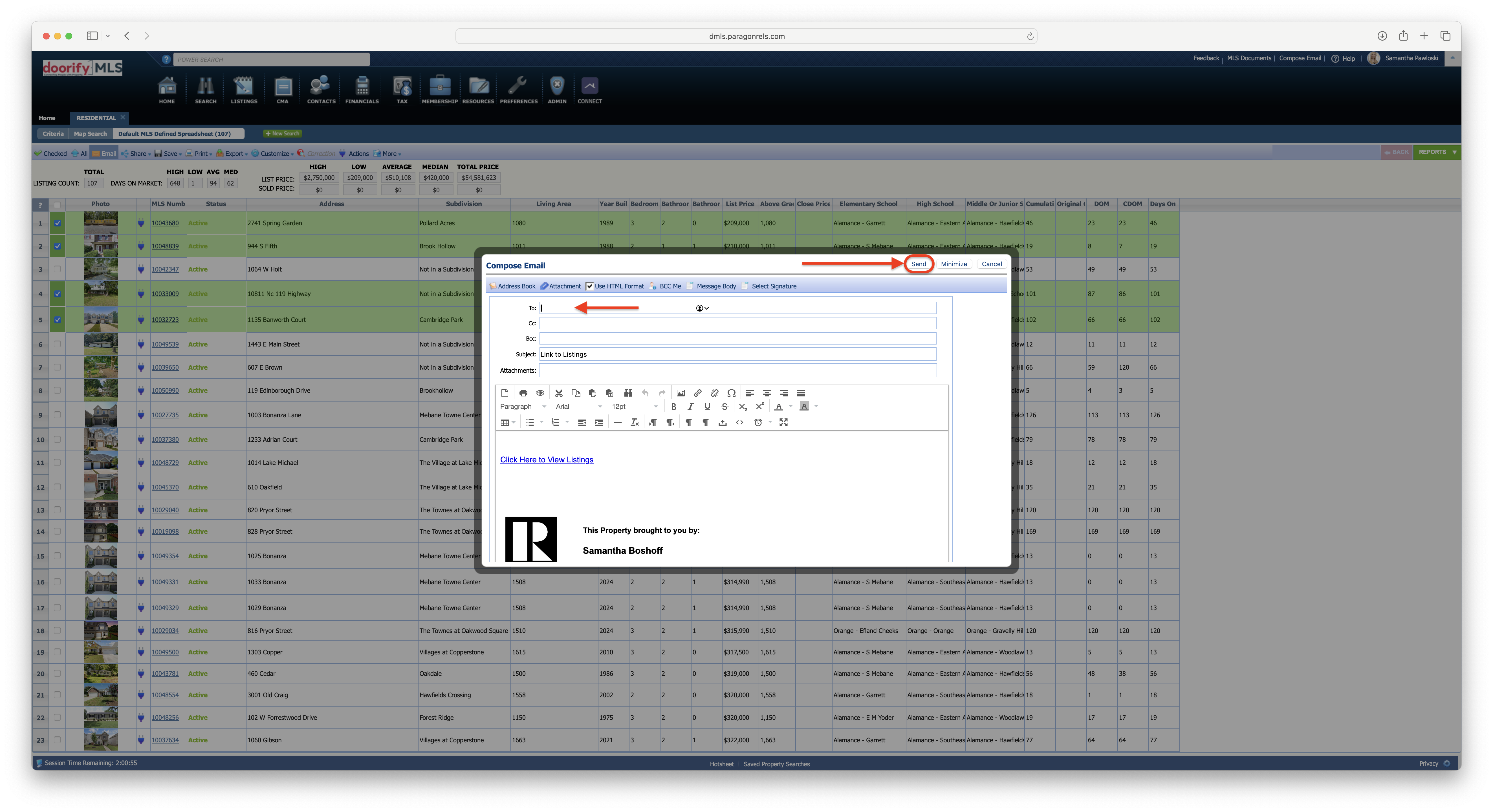Open the Saved Property Searches link

coord(777,764)
